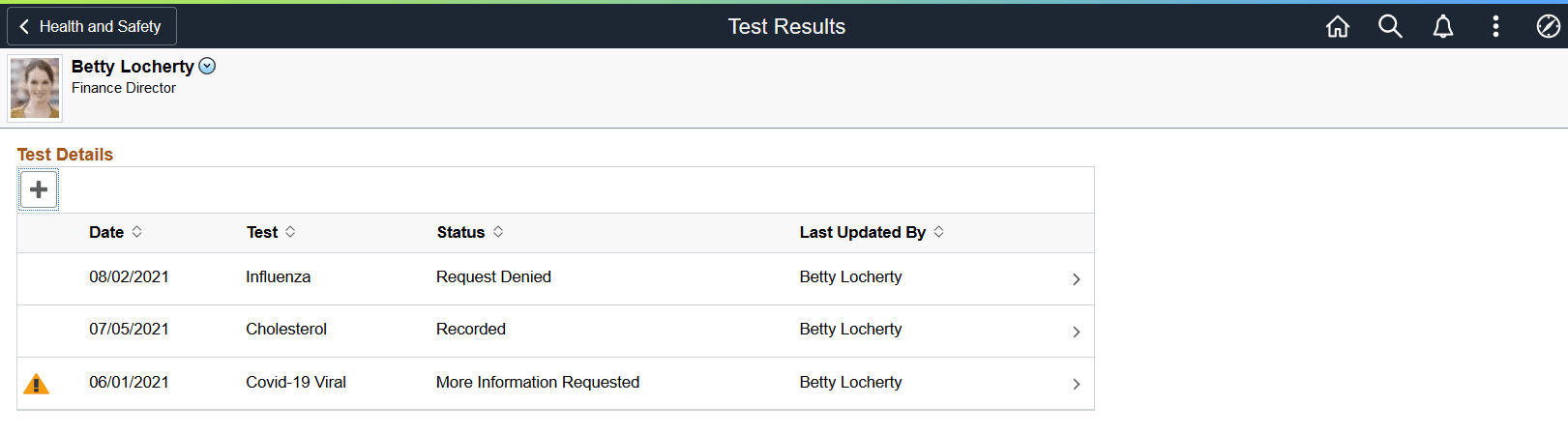Open the Notifications bell
This screenshot has height=434, width=1568.
[1442, 27]
